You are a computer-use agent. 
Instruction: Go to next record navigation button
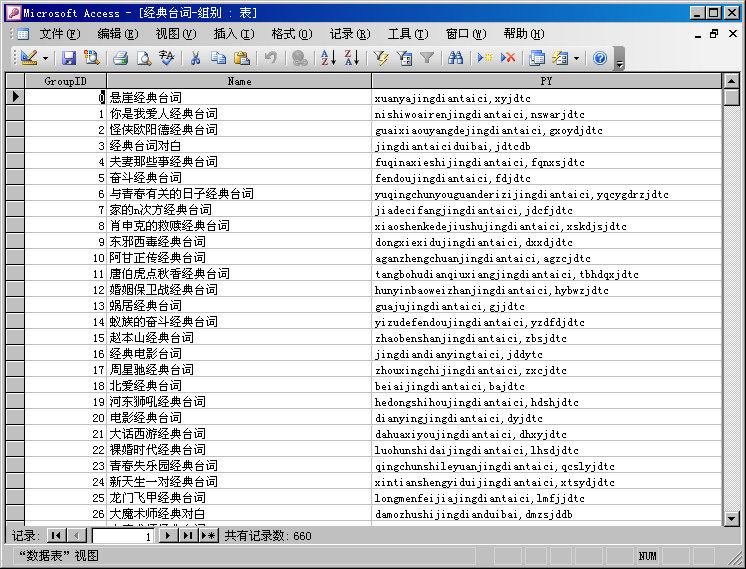point(167,536)
